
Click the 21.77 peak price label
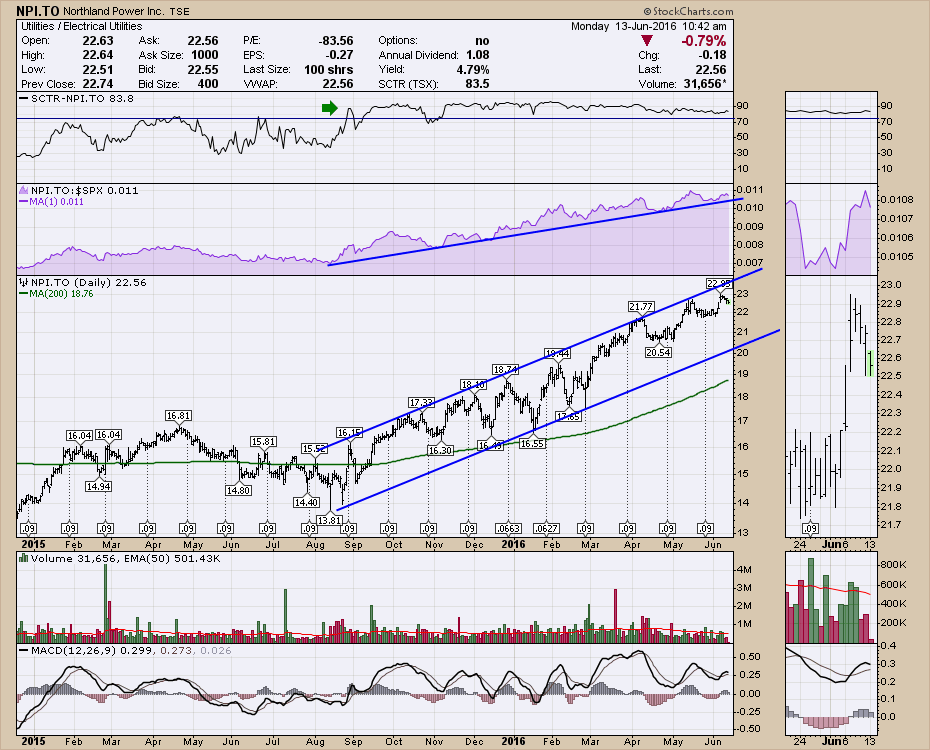(x=641, y=307)
